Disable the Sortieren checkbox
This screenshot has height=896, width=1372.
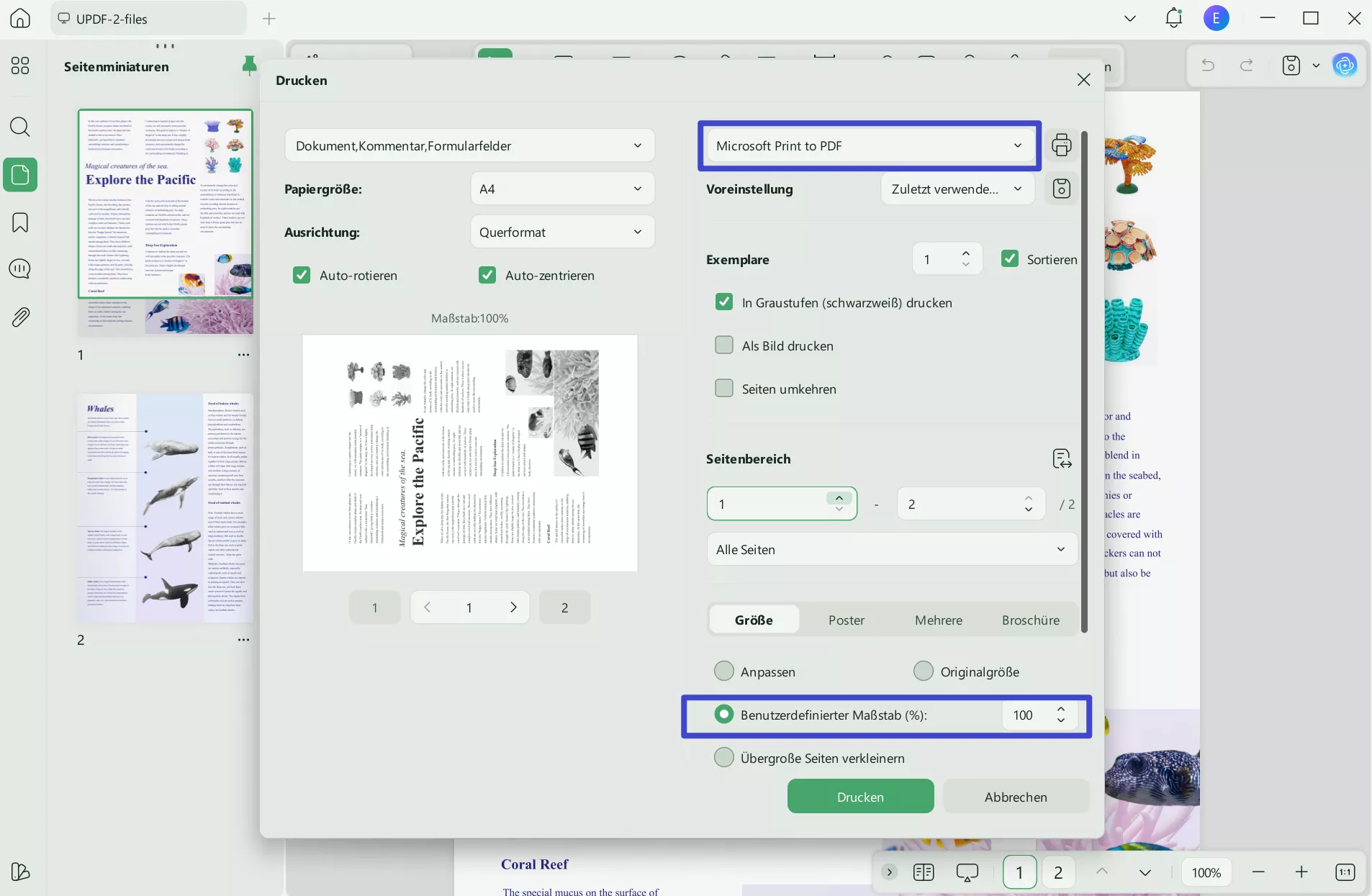point(1011,258)
